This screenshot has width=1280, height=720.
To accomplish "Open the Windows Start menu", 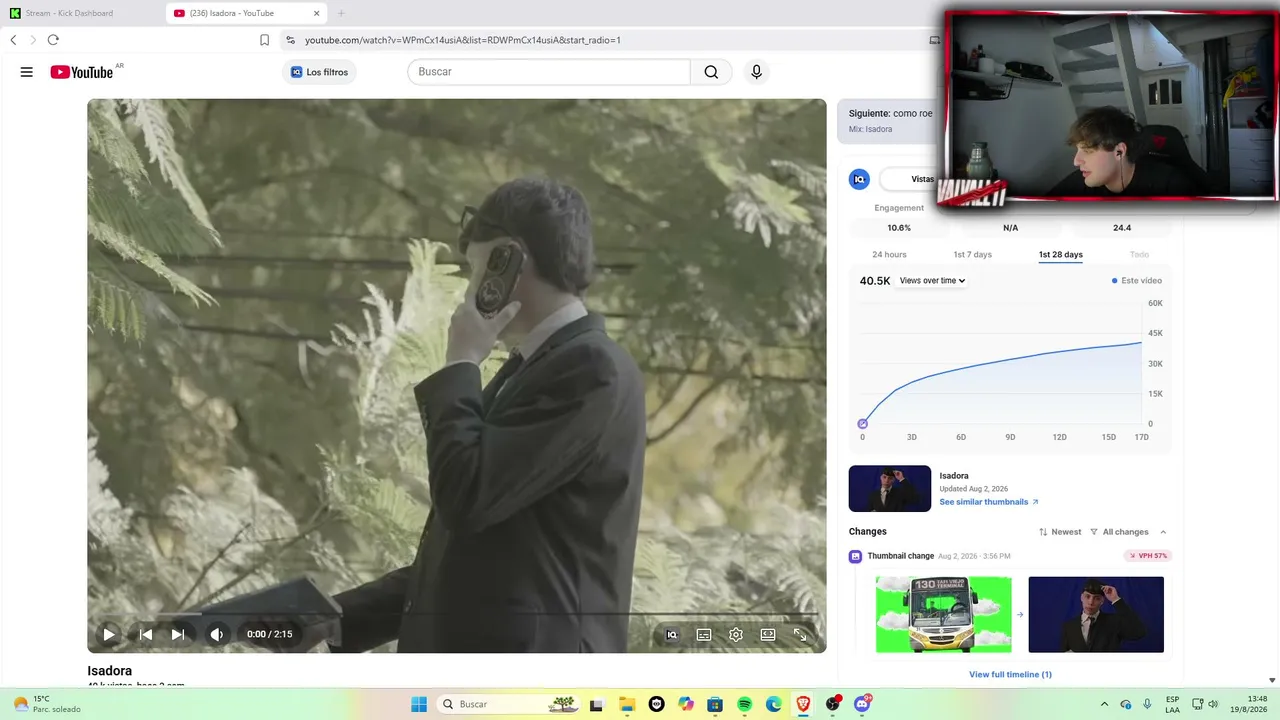I will [x=419, y=705].
